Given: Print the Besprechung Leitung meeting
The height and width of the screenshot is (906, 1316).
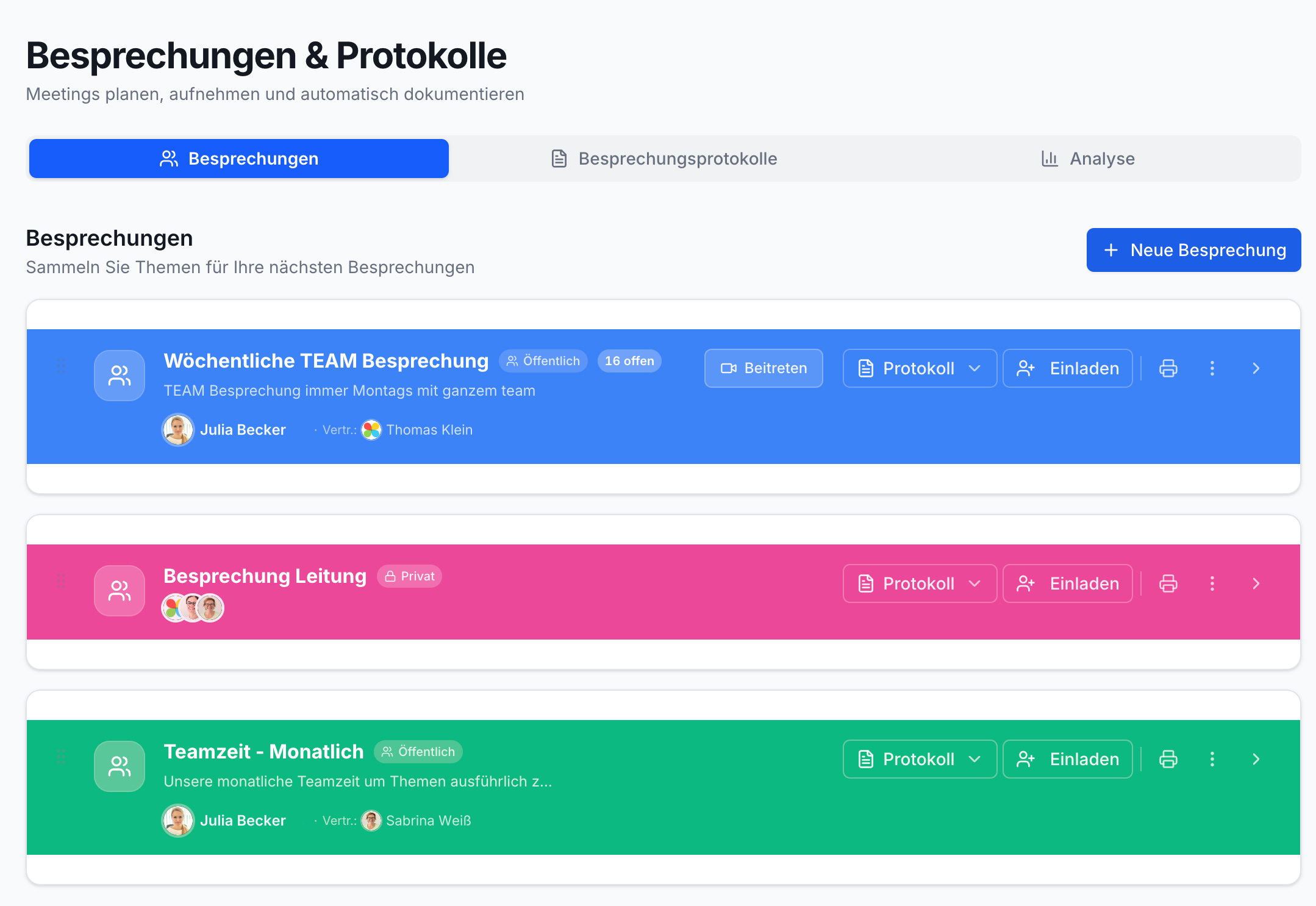Looking at the screenshot, I should point(1168,583).
